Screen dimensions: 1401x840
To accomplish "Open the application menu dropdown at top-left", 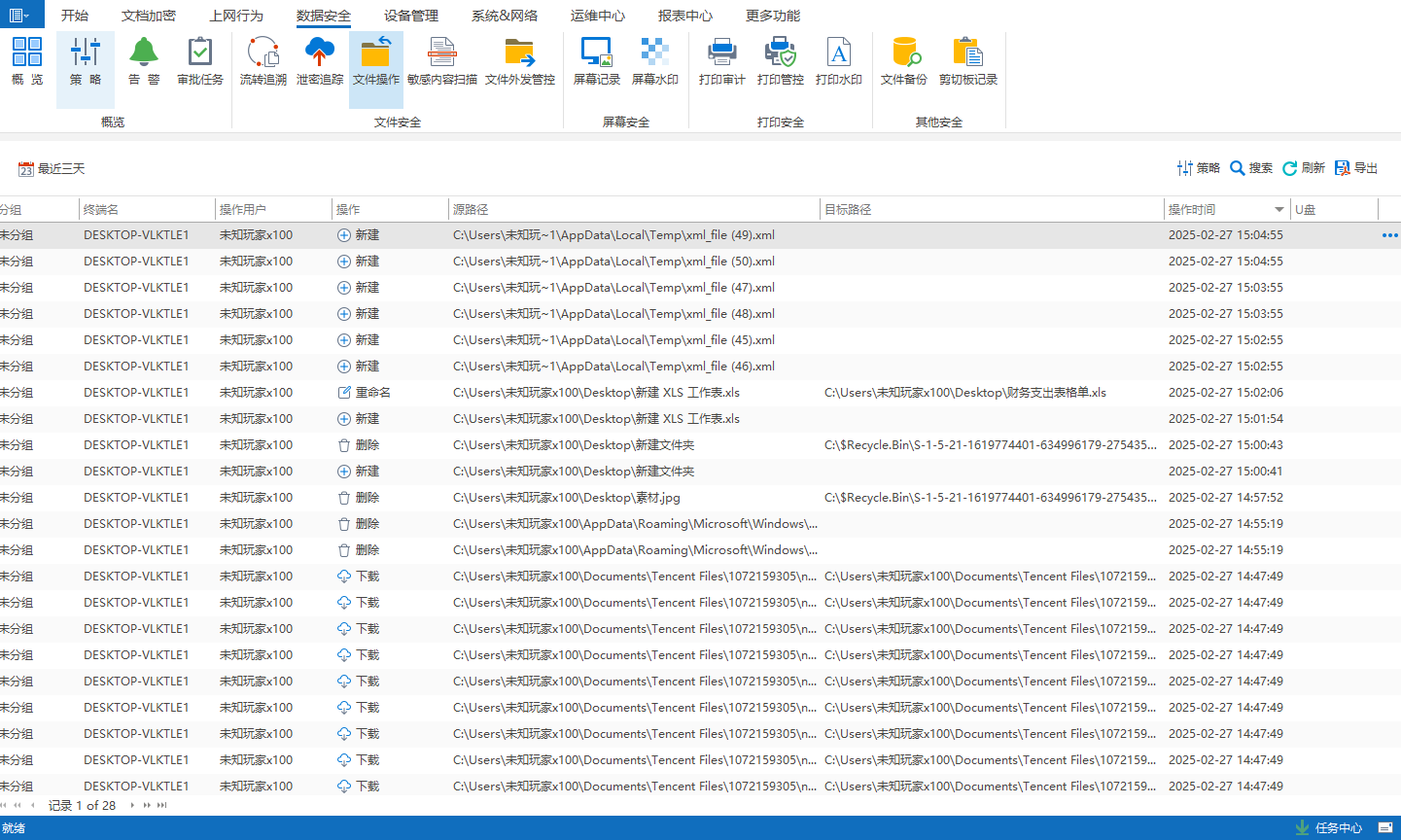I will [21, 15].
